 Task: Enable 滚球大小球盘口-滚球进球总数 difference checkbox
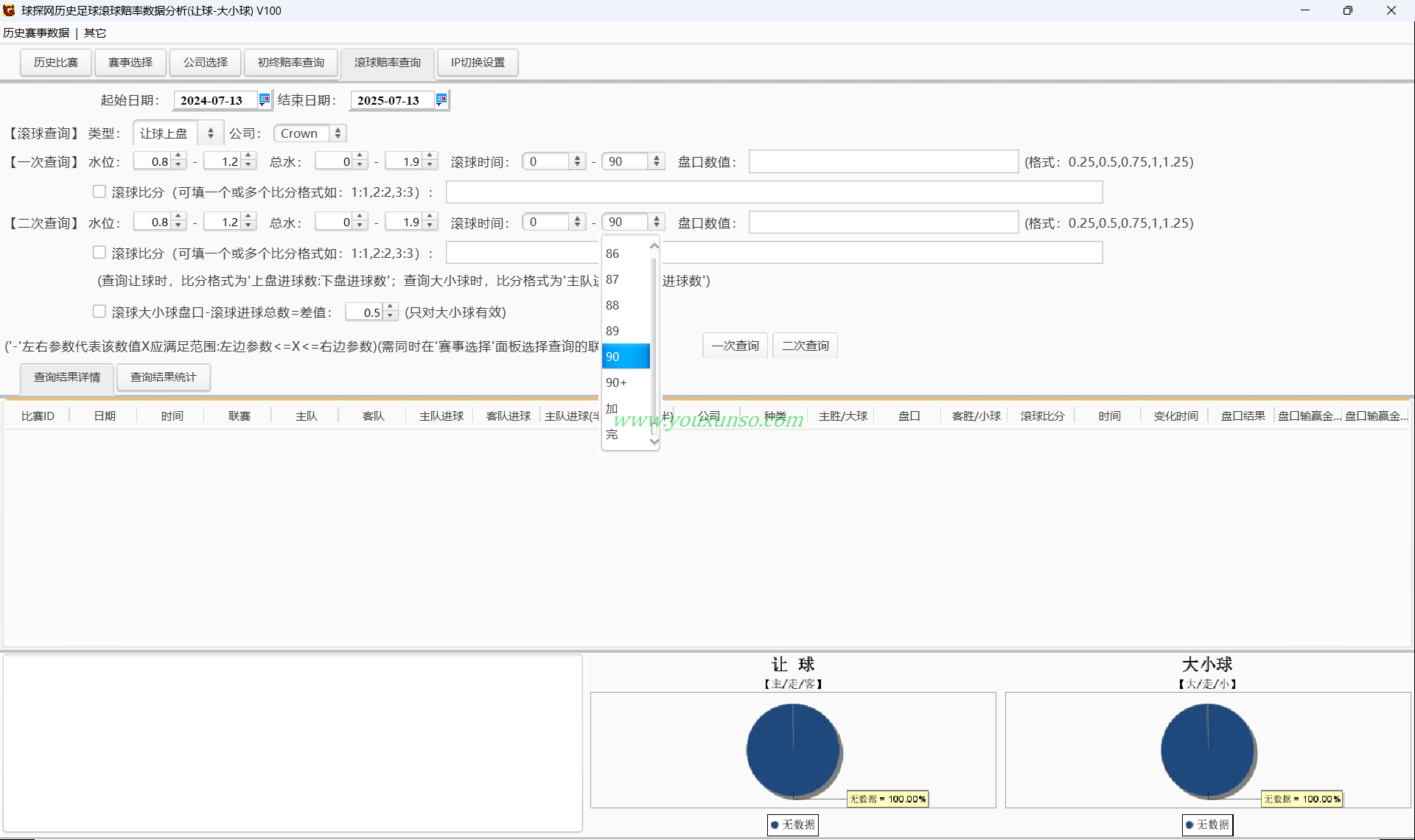(99, 312)
